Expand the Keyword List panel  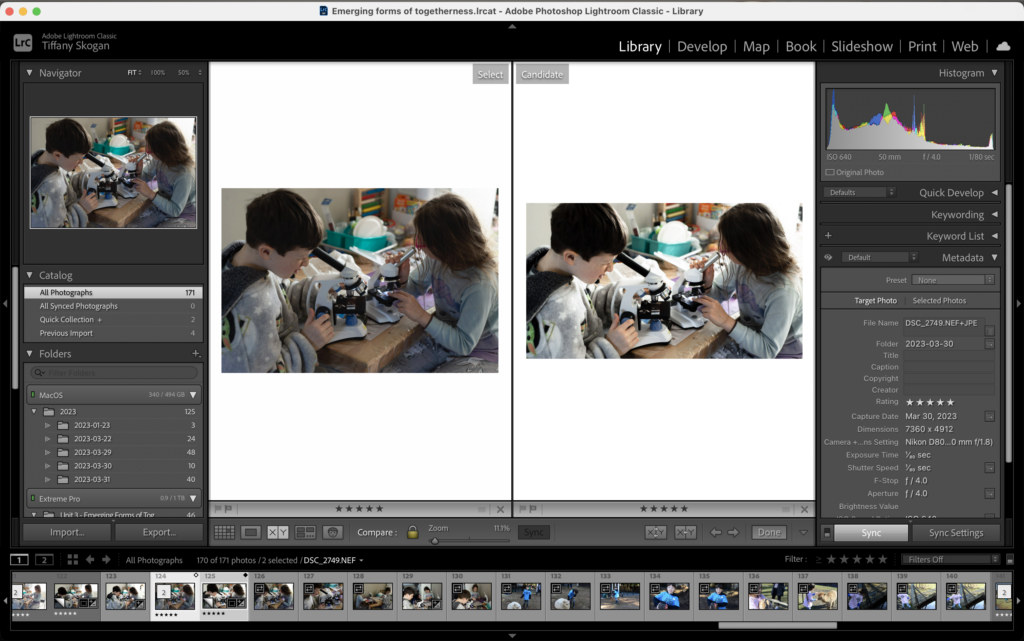tap(995, 236)
